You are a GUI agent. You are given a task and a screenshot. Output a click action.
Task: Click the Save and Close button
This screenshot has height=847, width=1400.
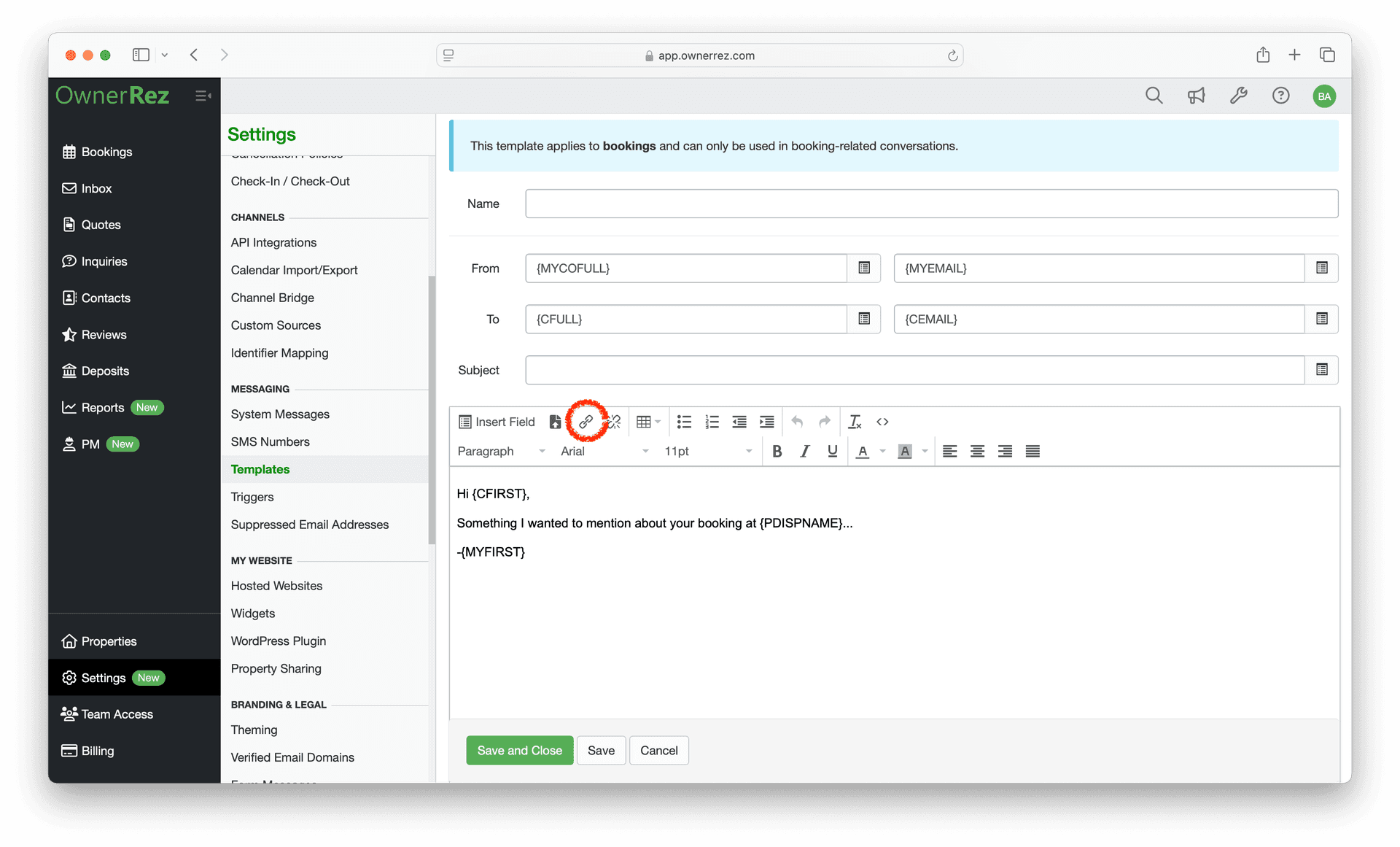click(520, 750)
